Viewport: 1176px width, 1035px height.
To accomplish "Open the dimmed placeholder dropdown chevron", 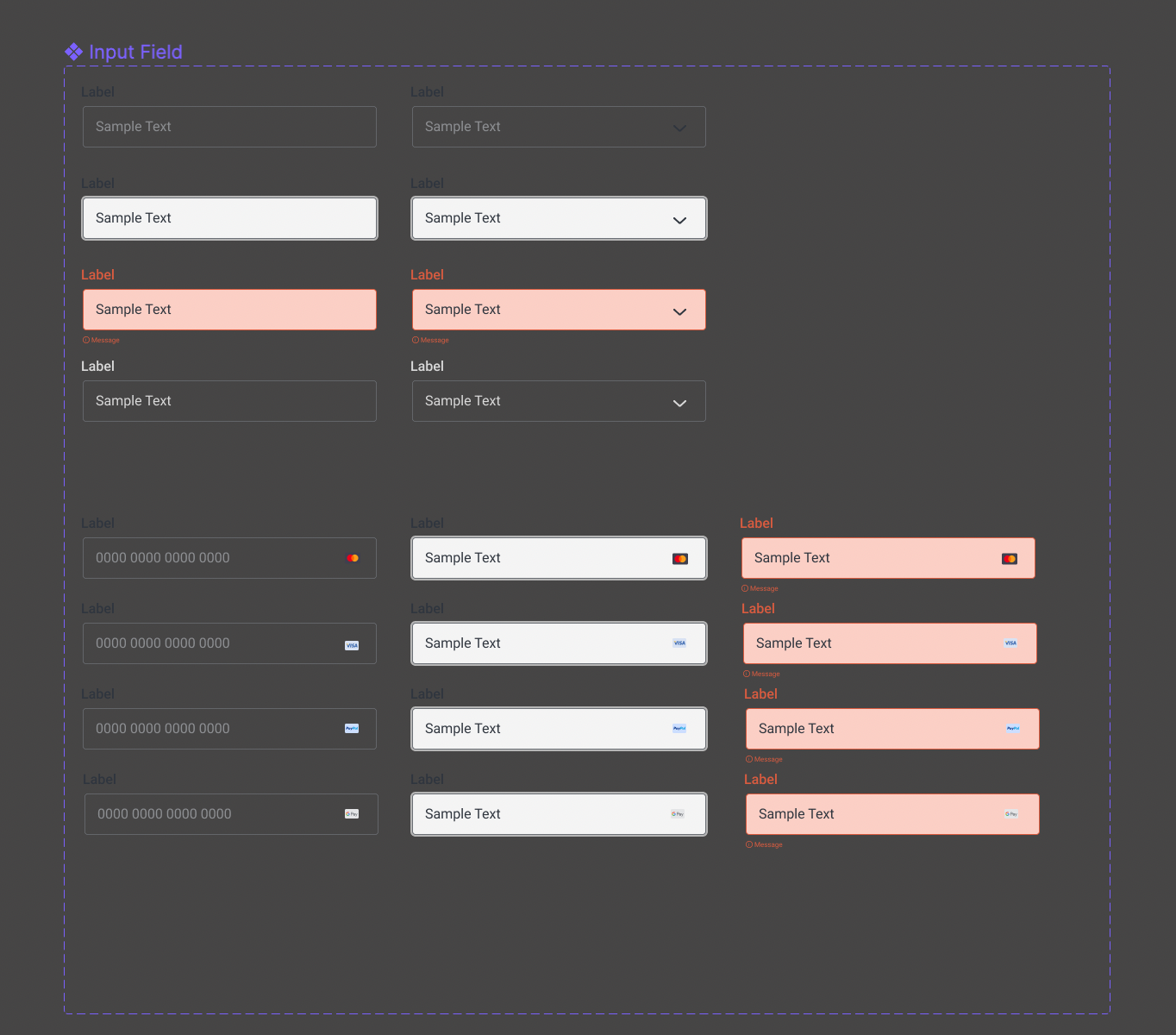I will click(679, 128).
